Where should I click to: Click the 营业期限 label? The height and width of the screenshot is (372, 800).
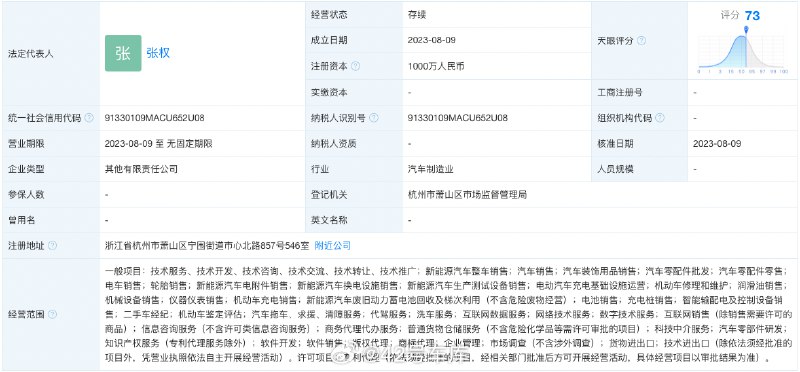point(27,144)
